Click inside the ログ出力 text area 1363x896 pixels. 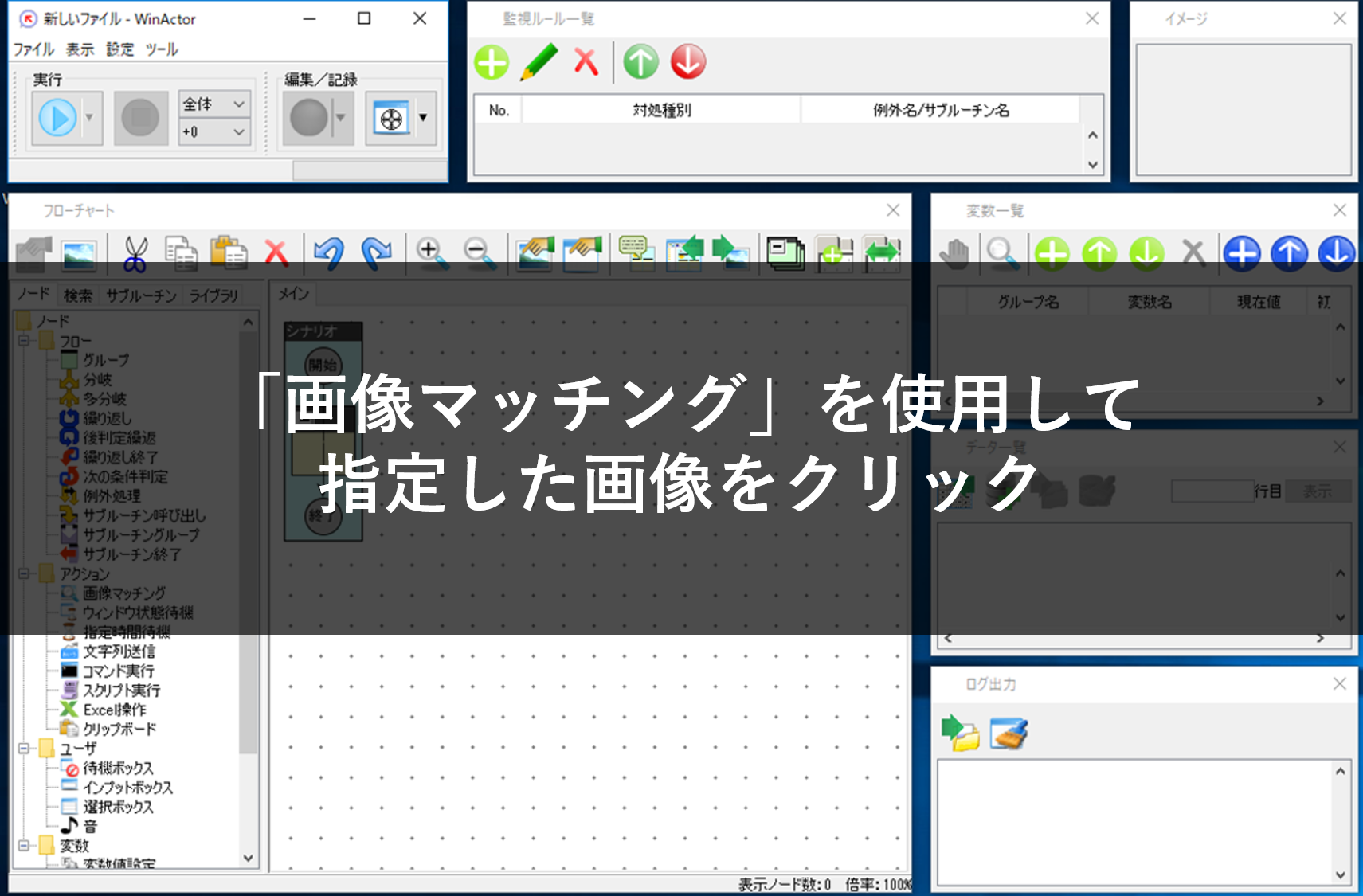click(1135, 822)
